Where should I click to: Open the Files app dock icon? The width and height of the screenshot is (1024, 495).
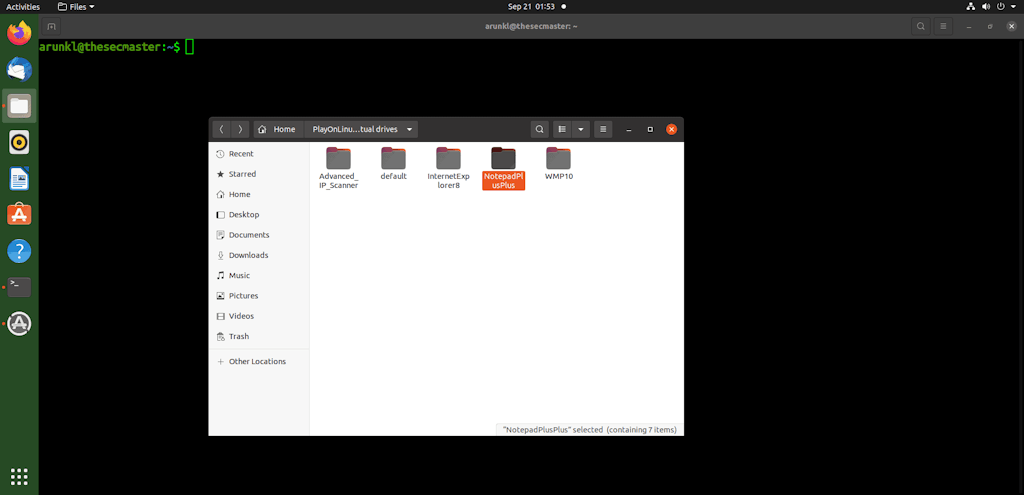point(20,106)
